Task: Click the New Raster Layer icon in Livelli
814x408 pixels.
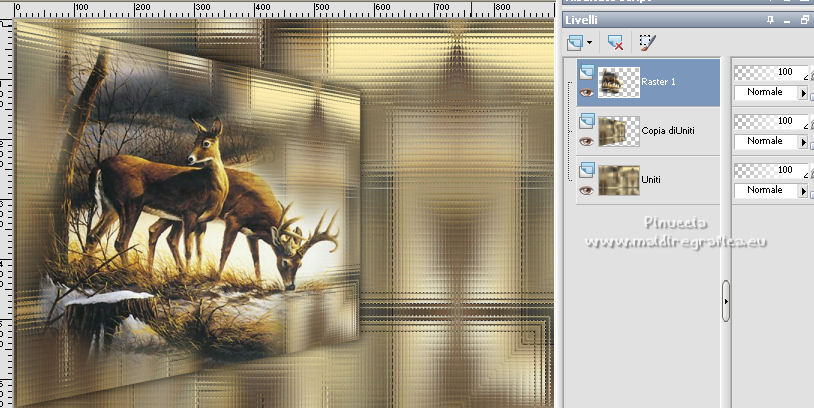Action: (575, 42)
